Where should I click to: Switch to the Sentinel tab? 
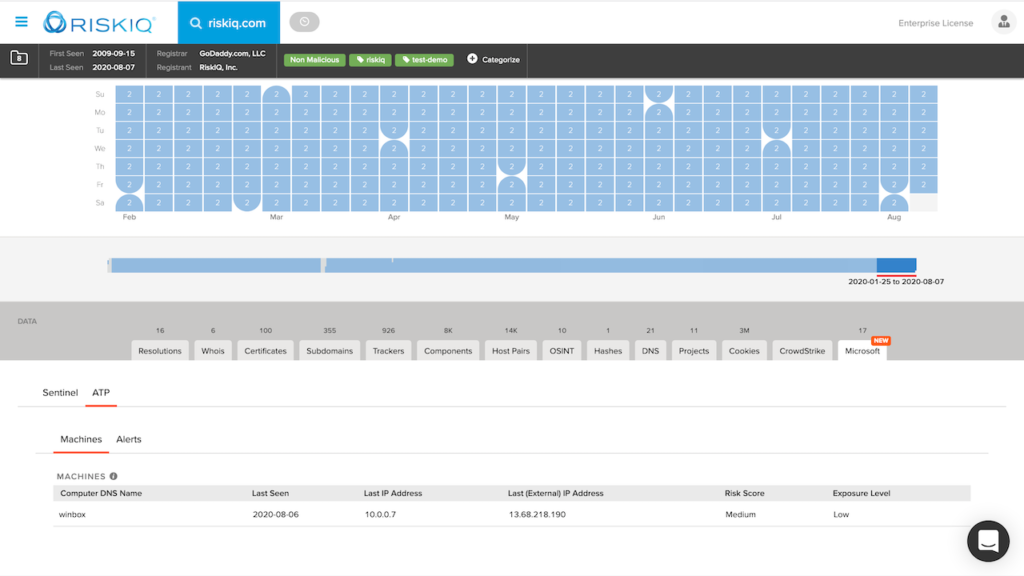(x=60, y=392)
